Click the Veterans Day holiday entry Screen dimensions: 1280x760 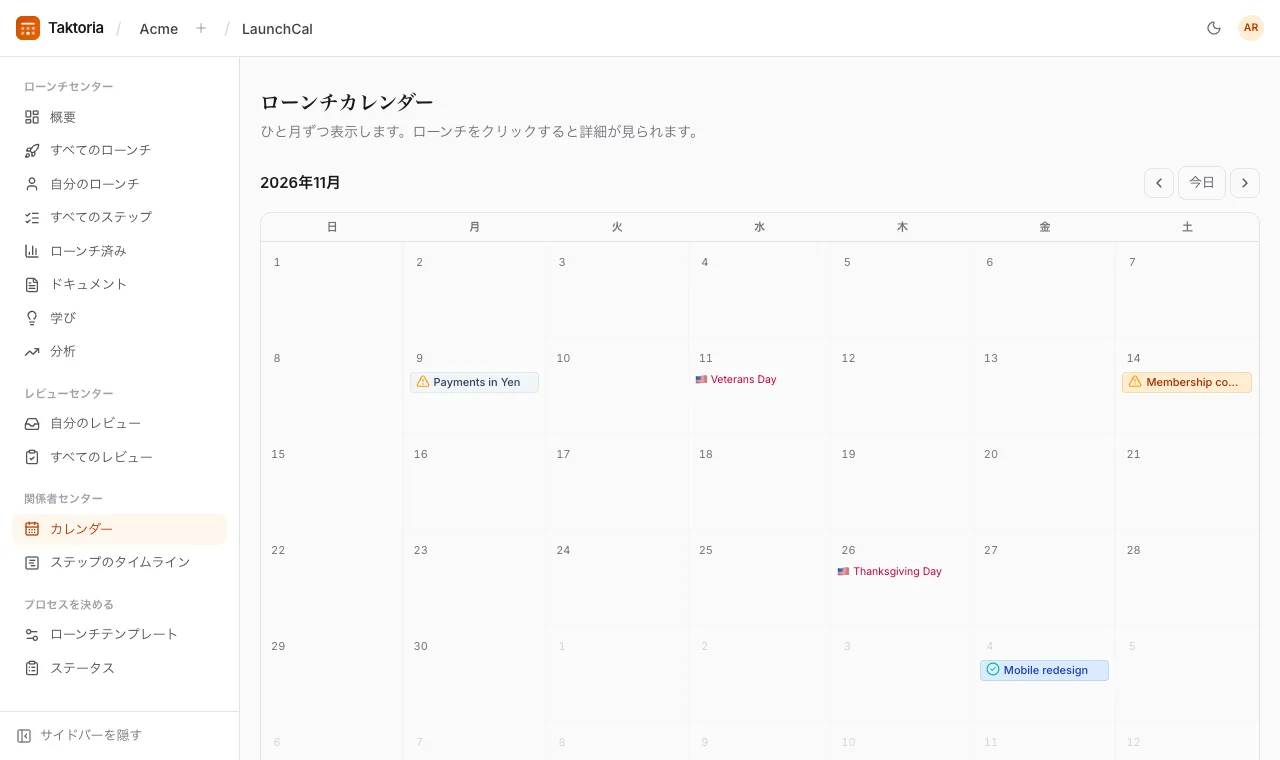click(x=736, y=380)
